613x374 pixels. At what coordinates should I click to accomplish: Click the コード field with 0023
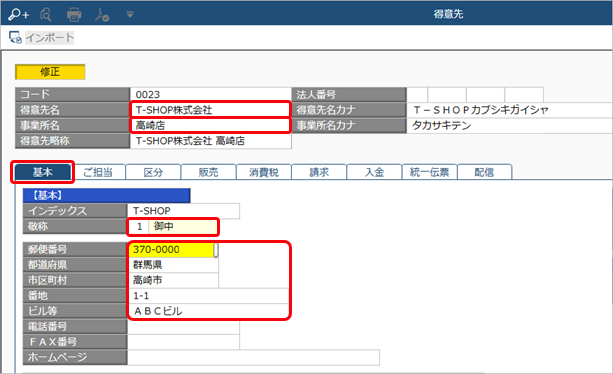(x=210, y=94)
